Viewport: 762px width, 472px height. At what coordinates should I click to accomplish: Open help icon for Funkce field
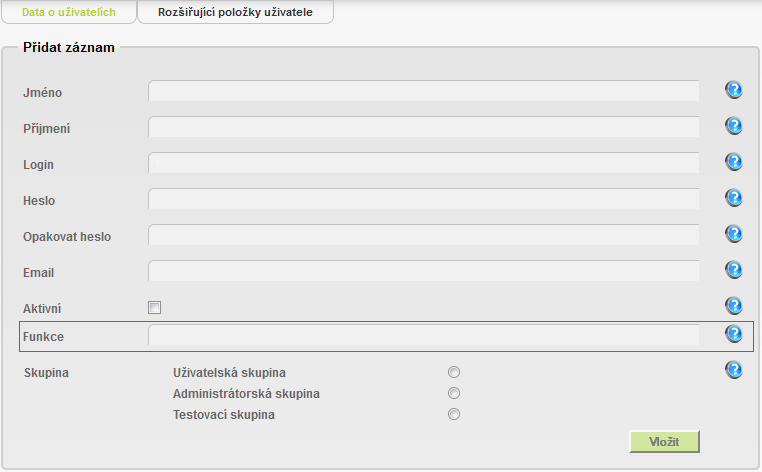[x=734, y=334]
